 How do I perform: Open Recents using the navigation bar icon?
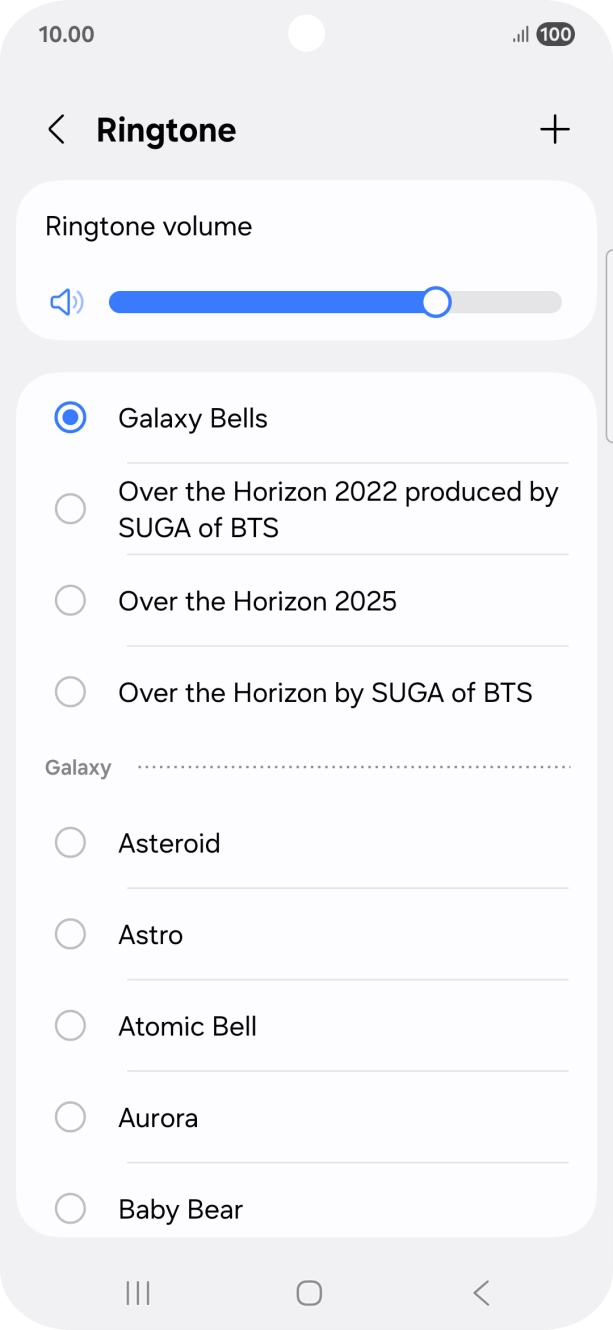click(x=136, y=1292)
